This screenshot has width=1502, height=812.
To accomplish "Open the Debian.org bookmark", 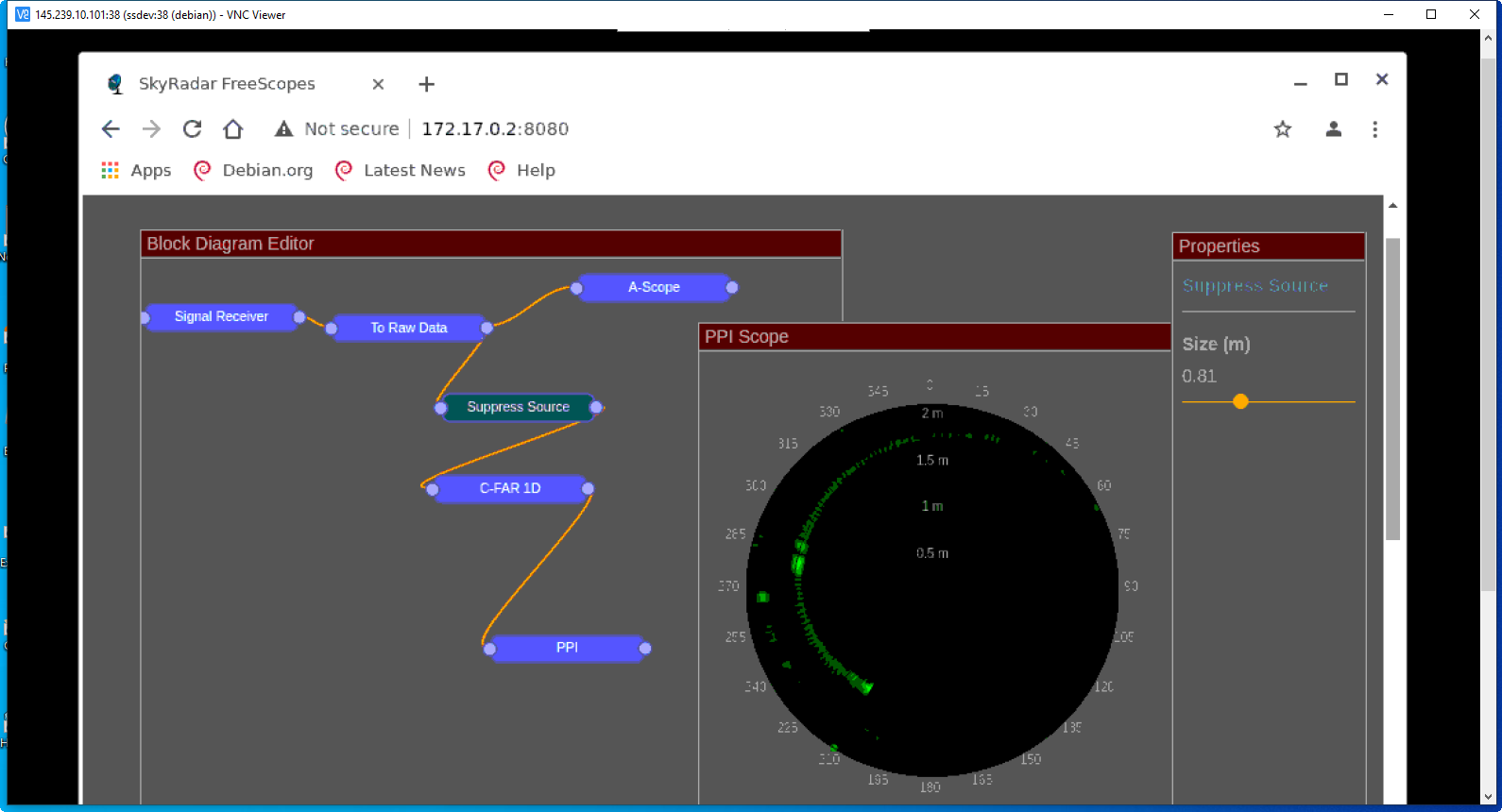I will (253, 171).
